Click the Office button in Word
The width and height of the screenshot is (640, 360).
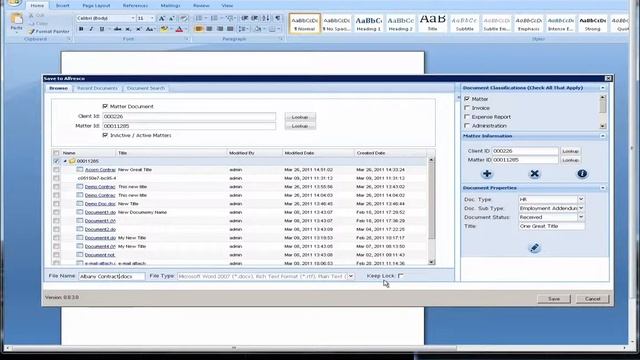(x=14, y=3)
